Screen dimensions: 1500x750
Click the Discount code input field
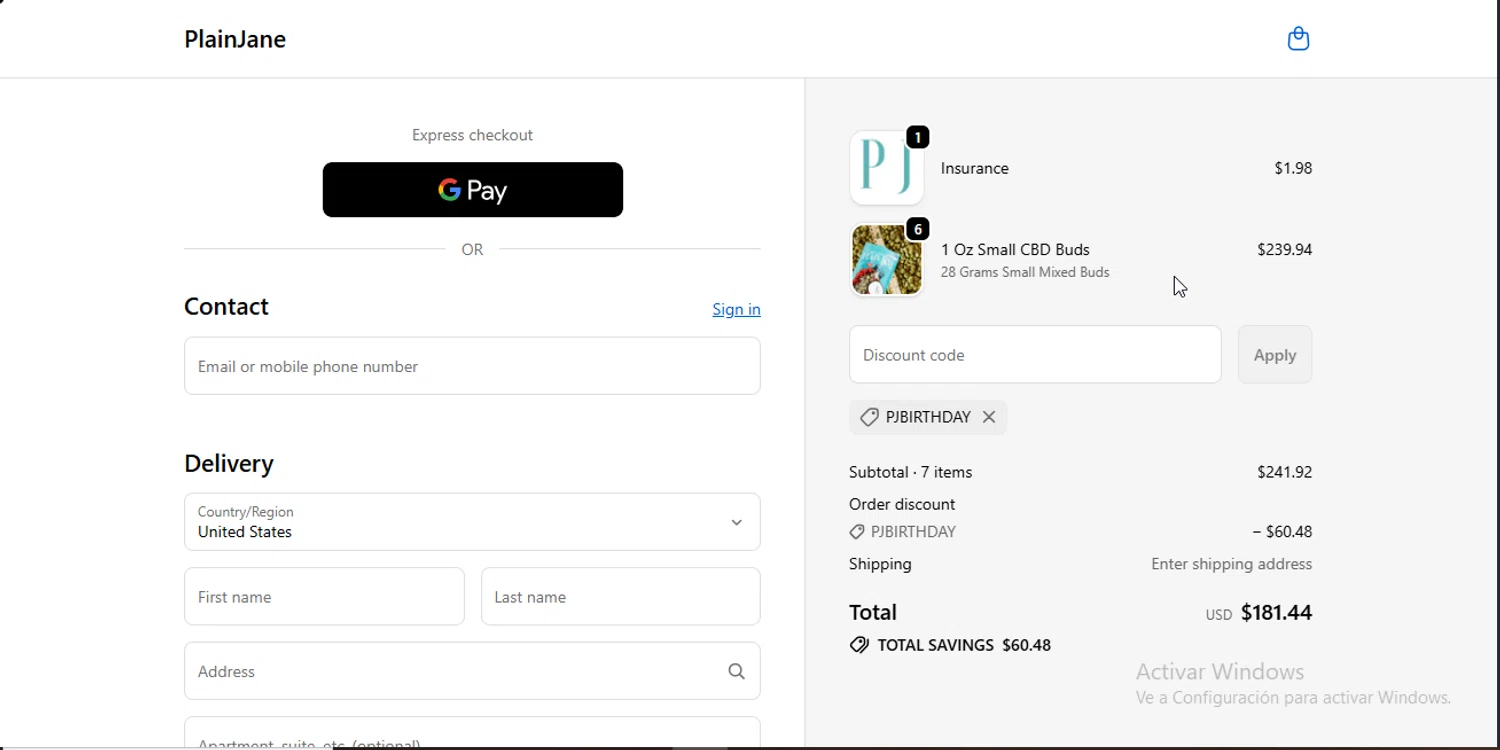[1035, 355]
